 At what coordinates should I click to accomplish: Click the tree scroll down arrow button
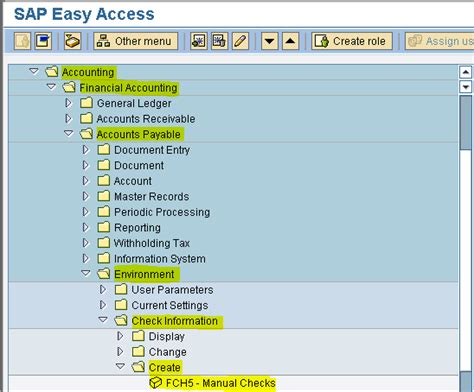point(465,87)
